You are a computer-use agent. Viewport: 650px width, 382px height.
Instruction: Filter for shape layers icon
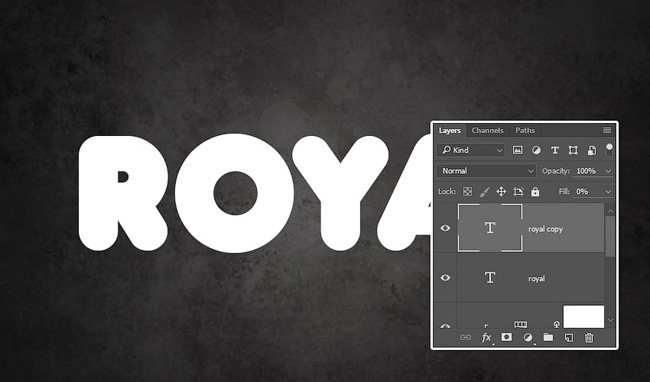[573, 150]
